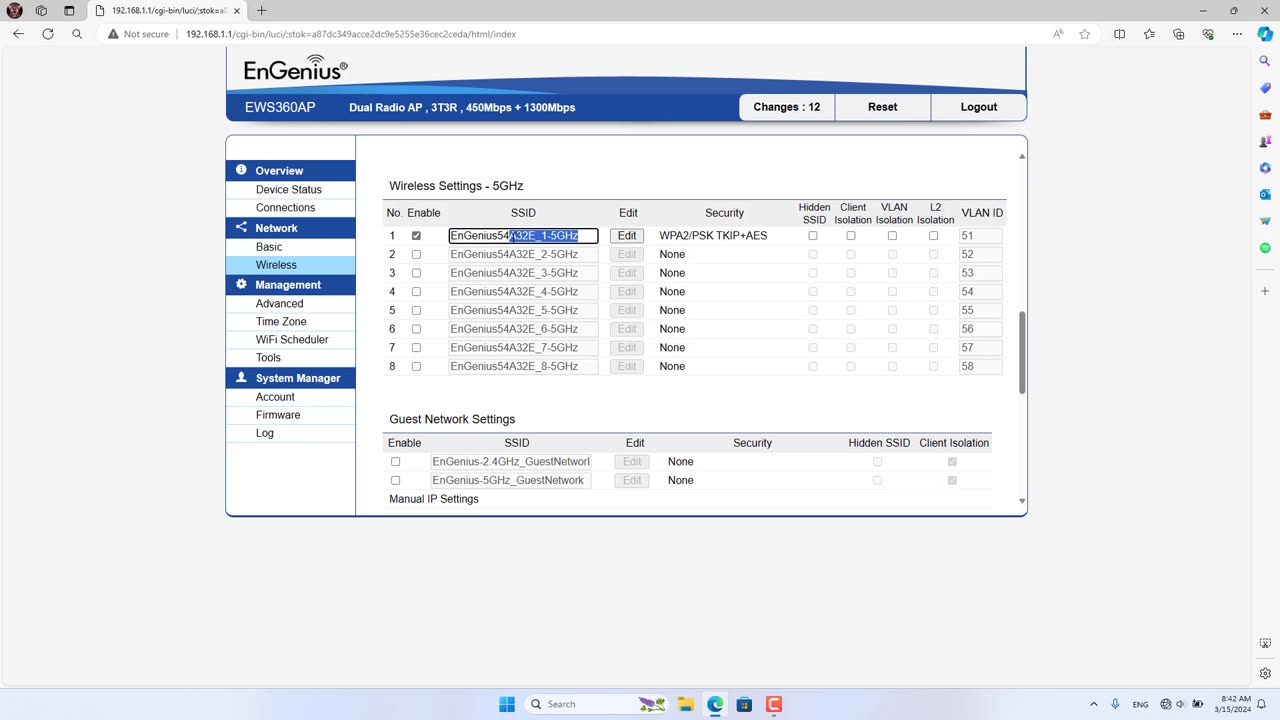Open Edge Copilot sidebar icon
Screen dimensions: 1280x720
point(1265,34)
